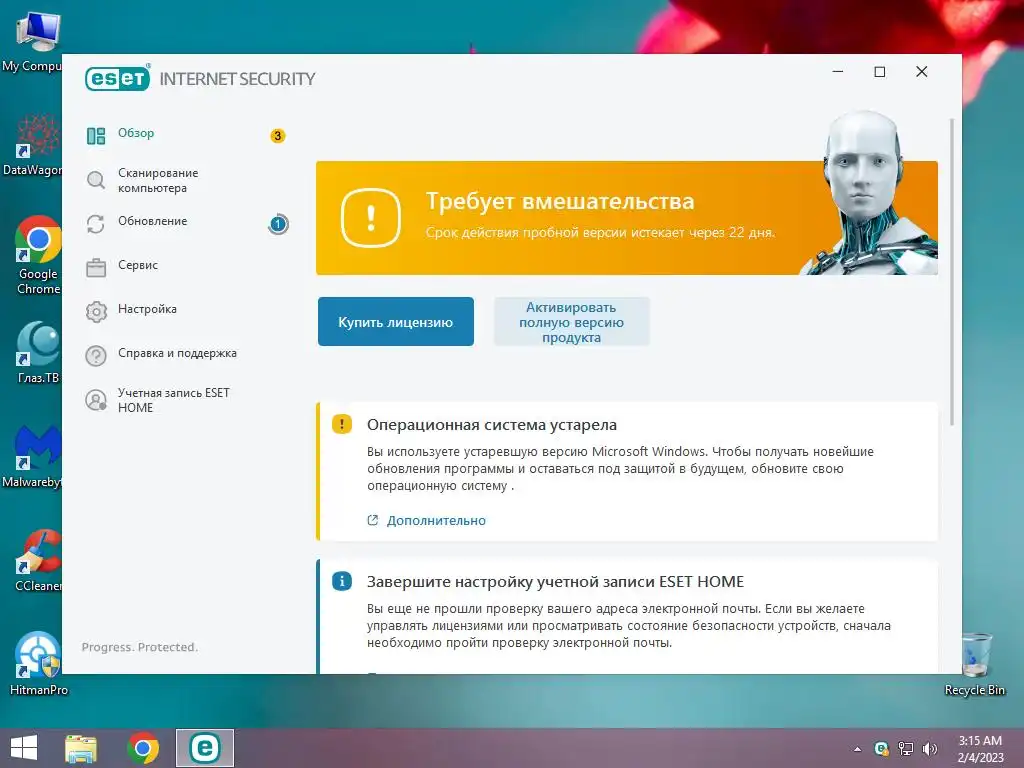The height and width of the screenshot is (768, 1024).
Task: Click the vertical scrollbar in ESET window
Action: click(952, 272)
